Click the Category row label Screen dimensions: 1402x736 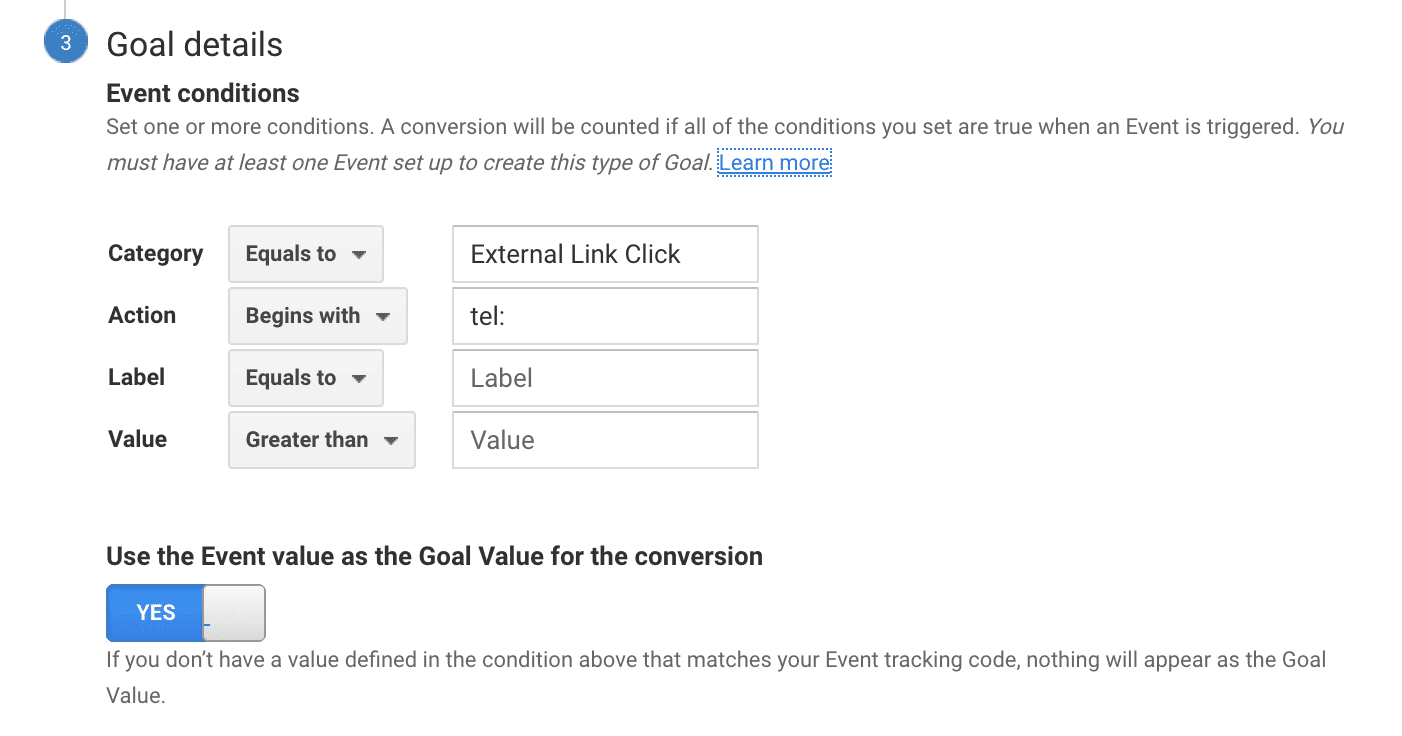click(x=155, y=254)
